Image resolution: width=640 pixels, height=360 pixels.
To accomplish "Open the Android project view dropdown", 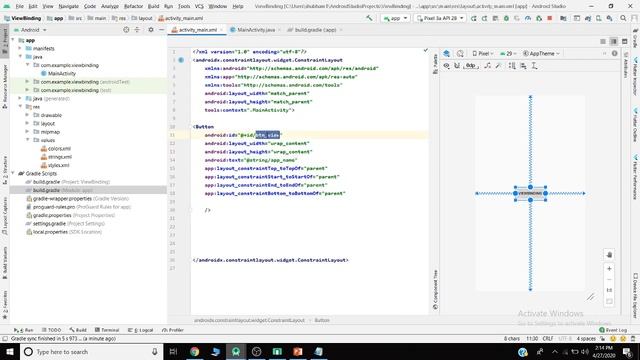I will pos(31,30).
